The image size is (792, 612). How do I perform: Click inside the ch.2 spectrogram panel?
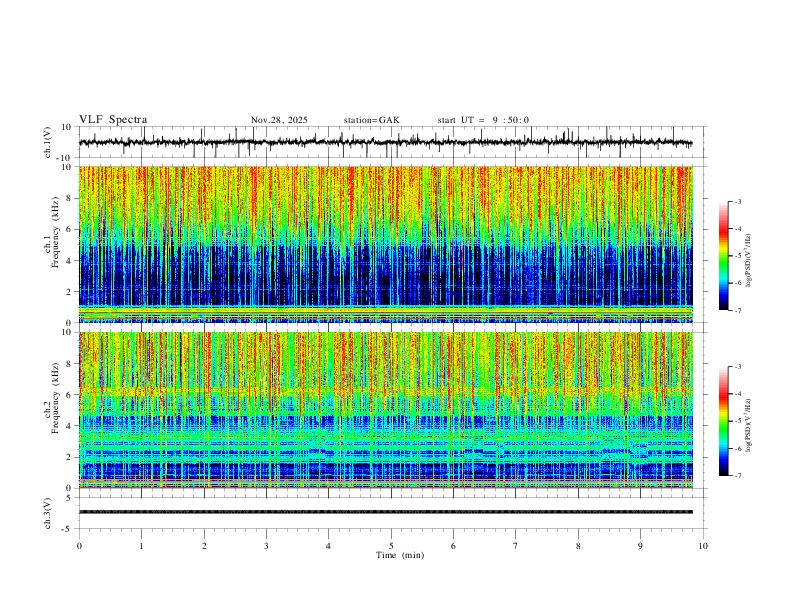pos(385,410)
